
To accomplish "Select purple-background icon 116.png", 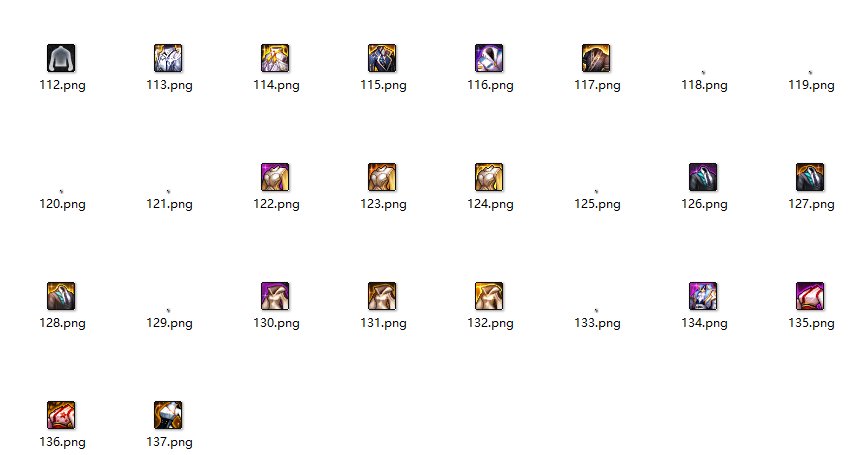I will tap(489, 58).
